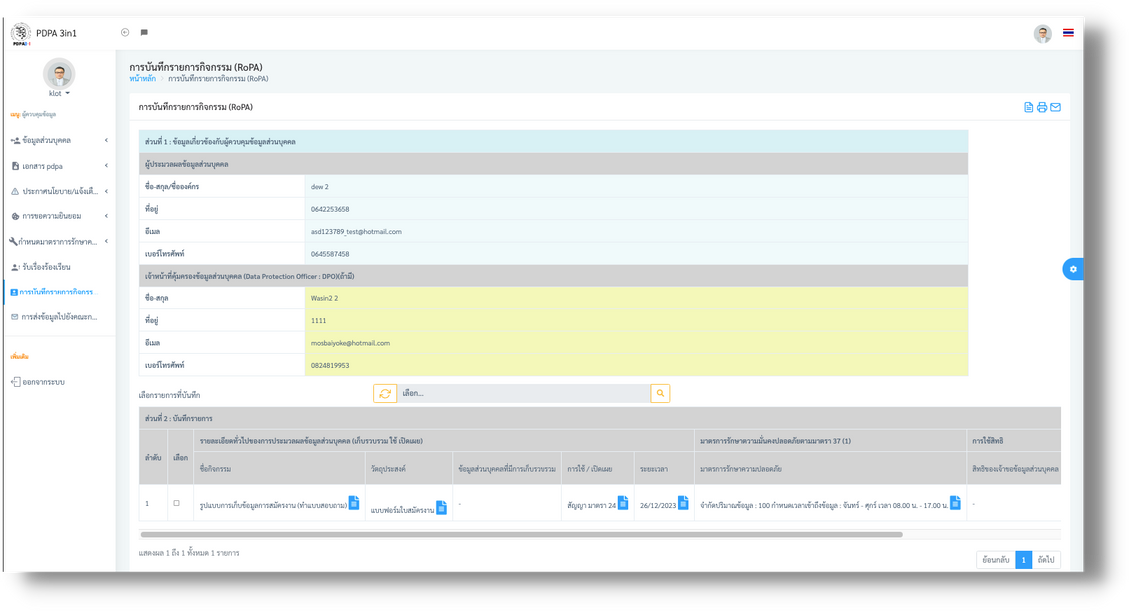Click the dew 2 name cell
The height and width of the screenshot is (611, 1129).
636,186
